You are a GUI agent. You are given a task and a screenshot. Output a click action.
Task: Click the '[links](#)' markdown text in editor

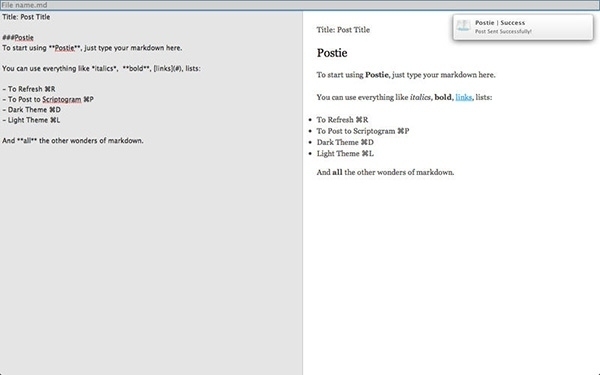168,68
